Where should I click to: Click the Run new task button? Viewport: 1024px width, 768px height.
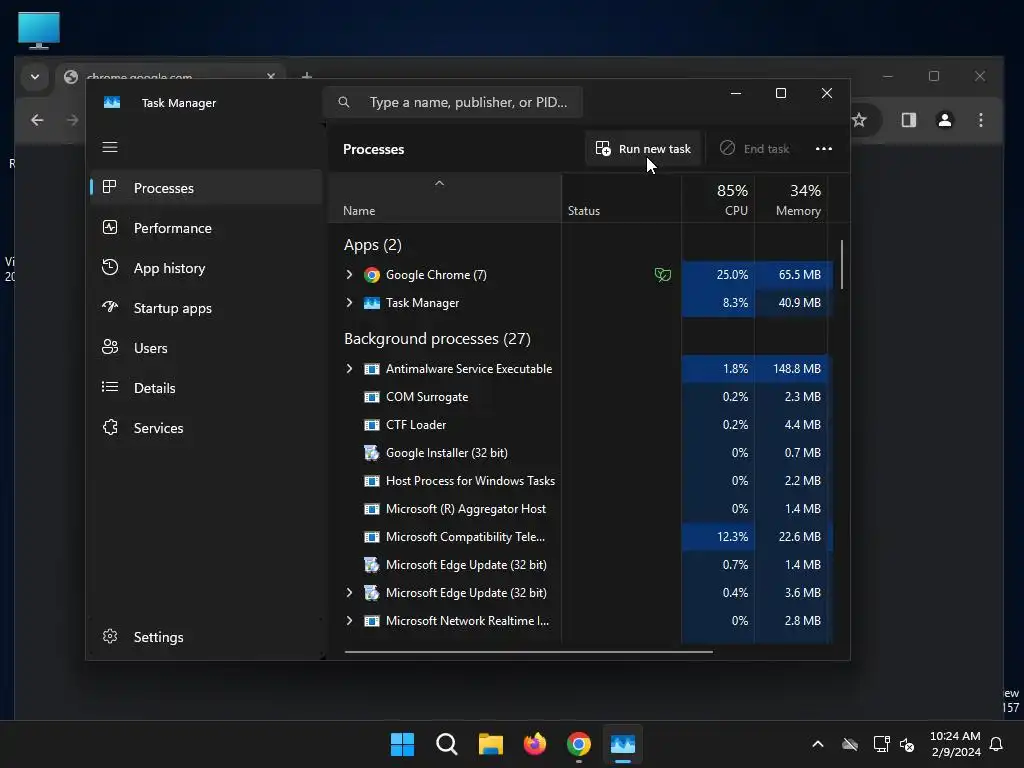click(643, 149)
